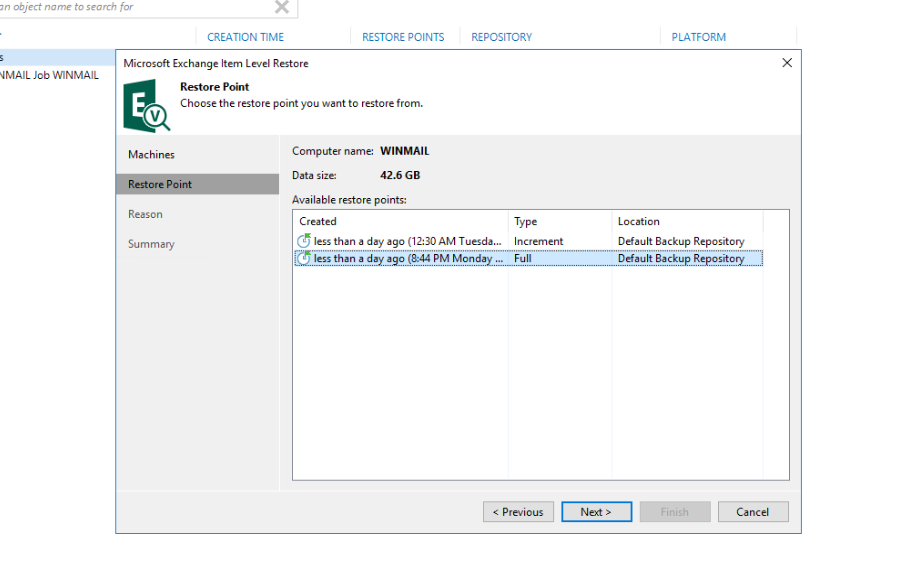Select the WINMAIL Job tree item
897x573 pixels.
50,75
